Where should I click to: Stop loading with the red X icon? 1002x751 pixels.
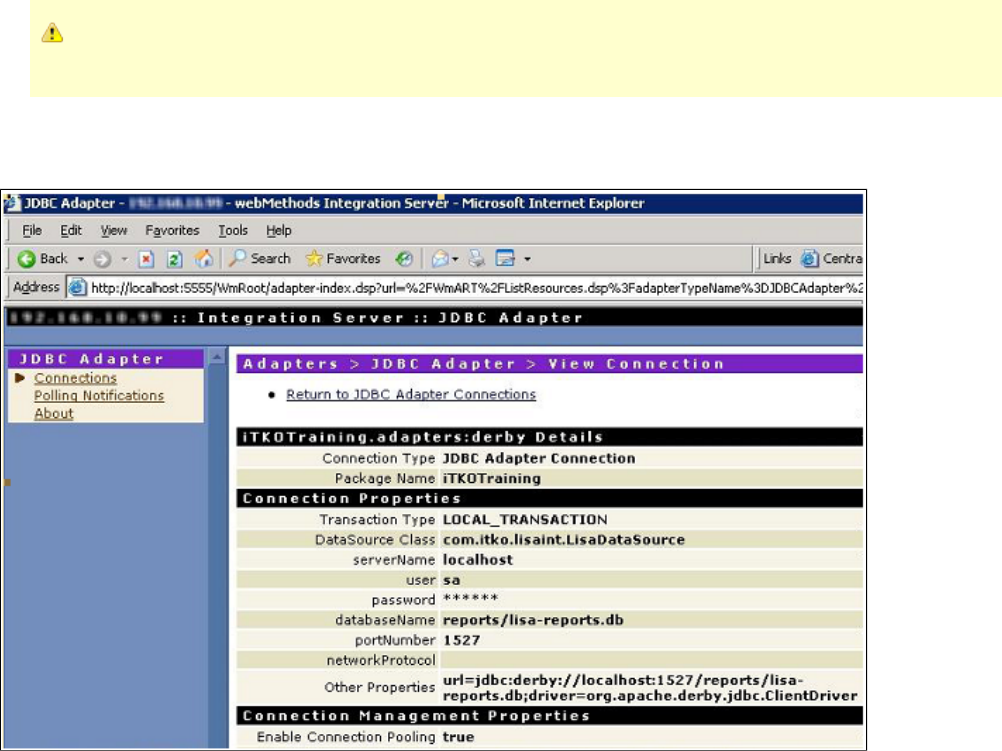[146, 259]
